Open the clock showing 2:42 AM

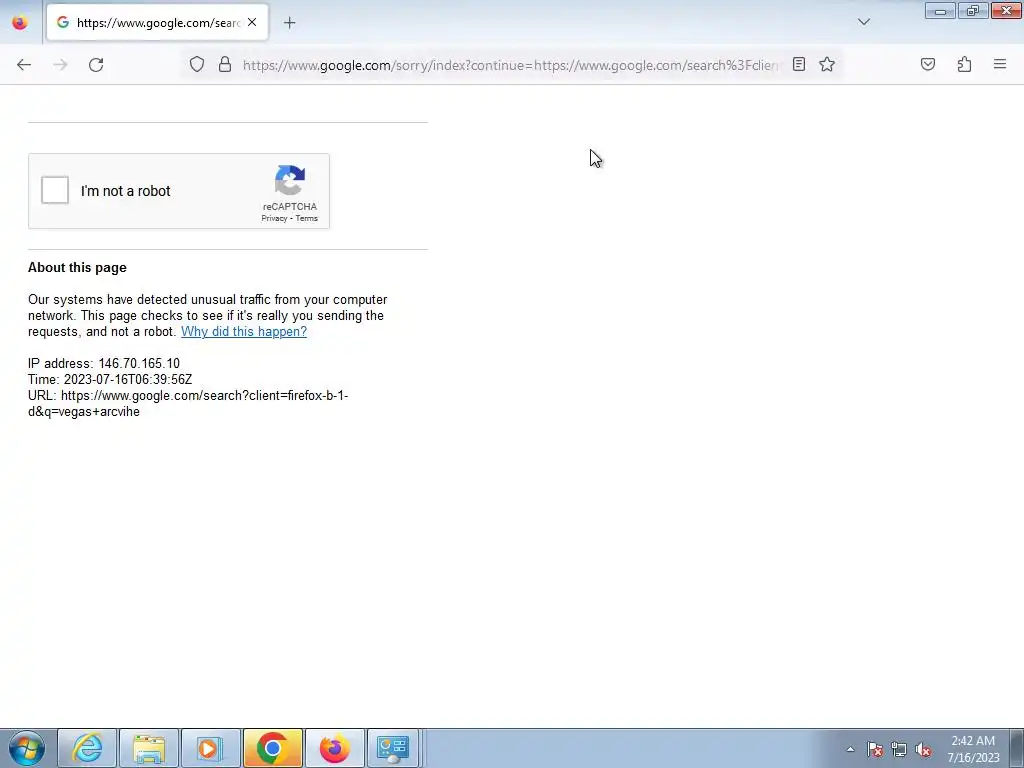(x=973, y=749)
